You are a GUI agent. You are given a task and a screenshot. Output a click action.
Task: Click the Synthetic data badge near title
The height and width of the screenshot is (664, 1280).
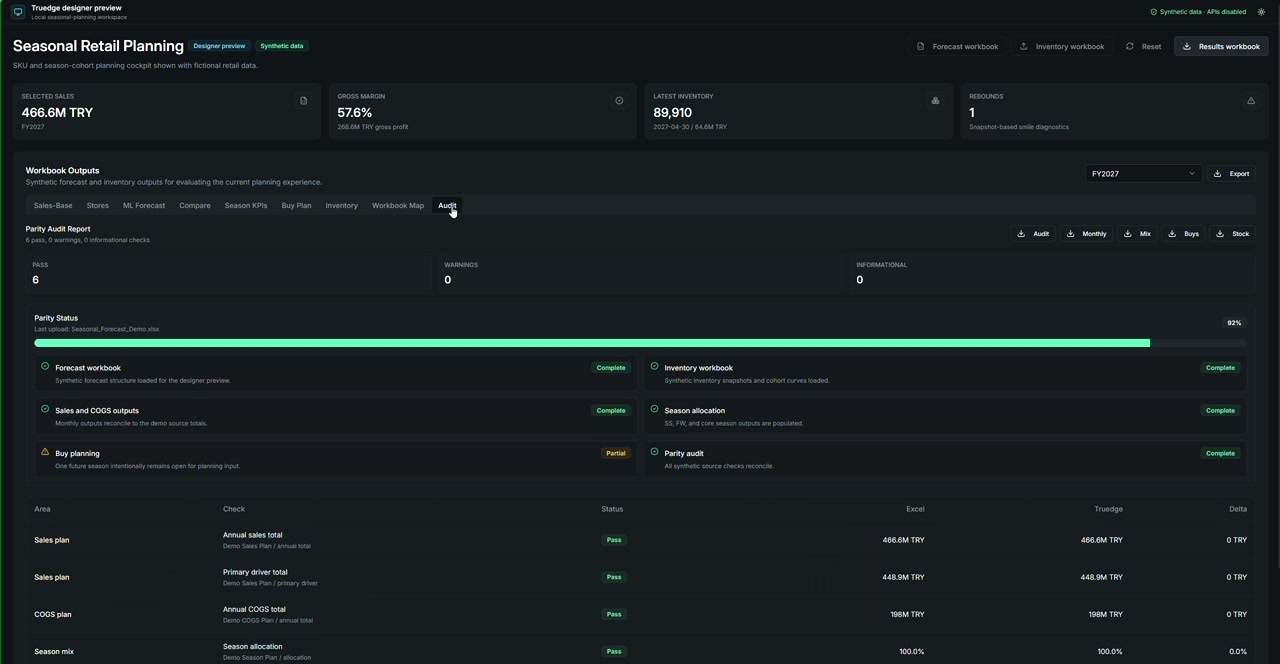tap(282, 46)
